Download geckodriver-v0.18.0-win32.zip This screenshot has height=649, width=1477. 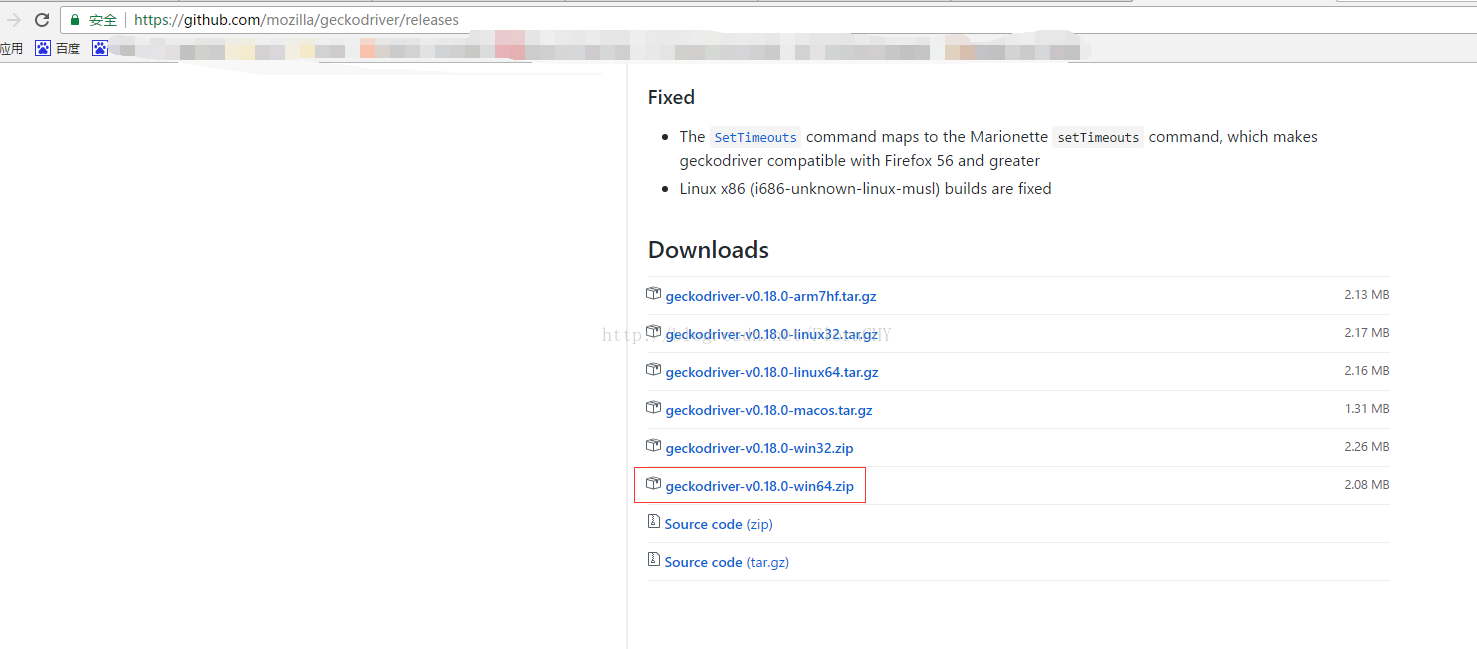click(760, 448)
